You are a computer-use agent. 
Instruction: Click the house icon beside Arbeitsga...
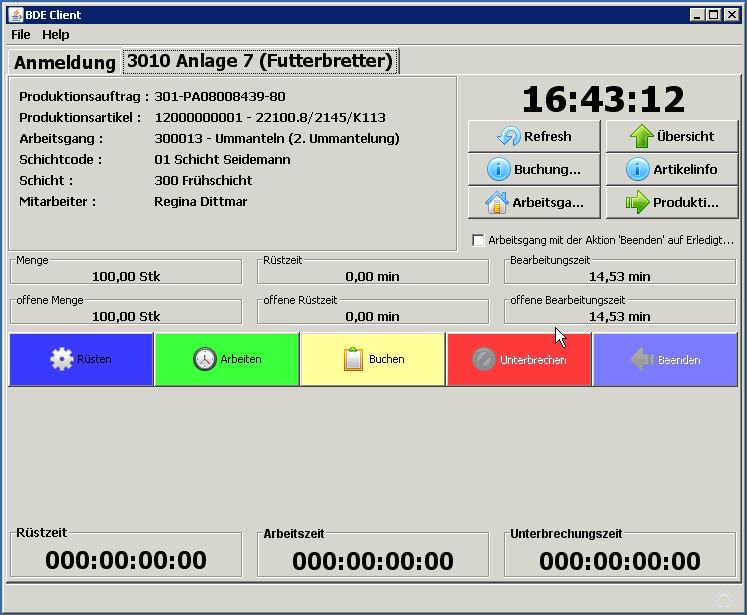tap(497, 202)
